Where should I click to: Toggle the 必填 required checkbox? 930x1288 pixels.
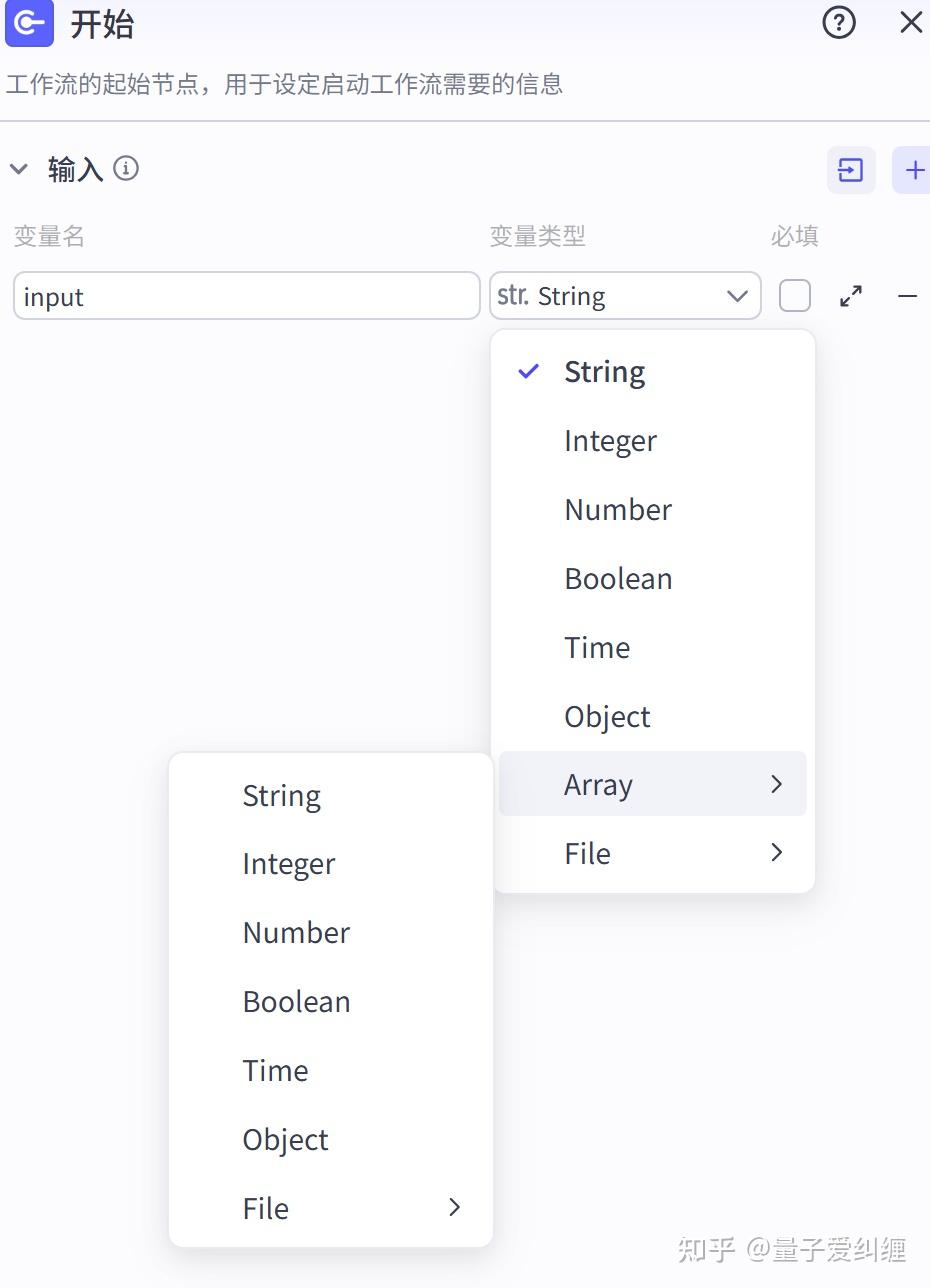pos(795,296)
